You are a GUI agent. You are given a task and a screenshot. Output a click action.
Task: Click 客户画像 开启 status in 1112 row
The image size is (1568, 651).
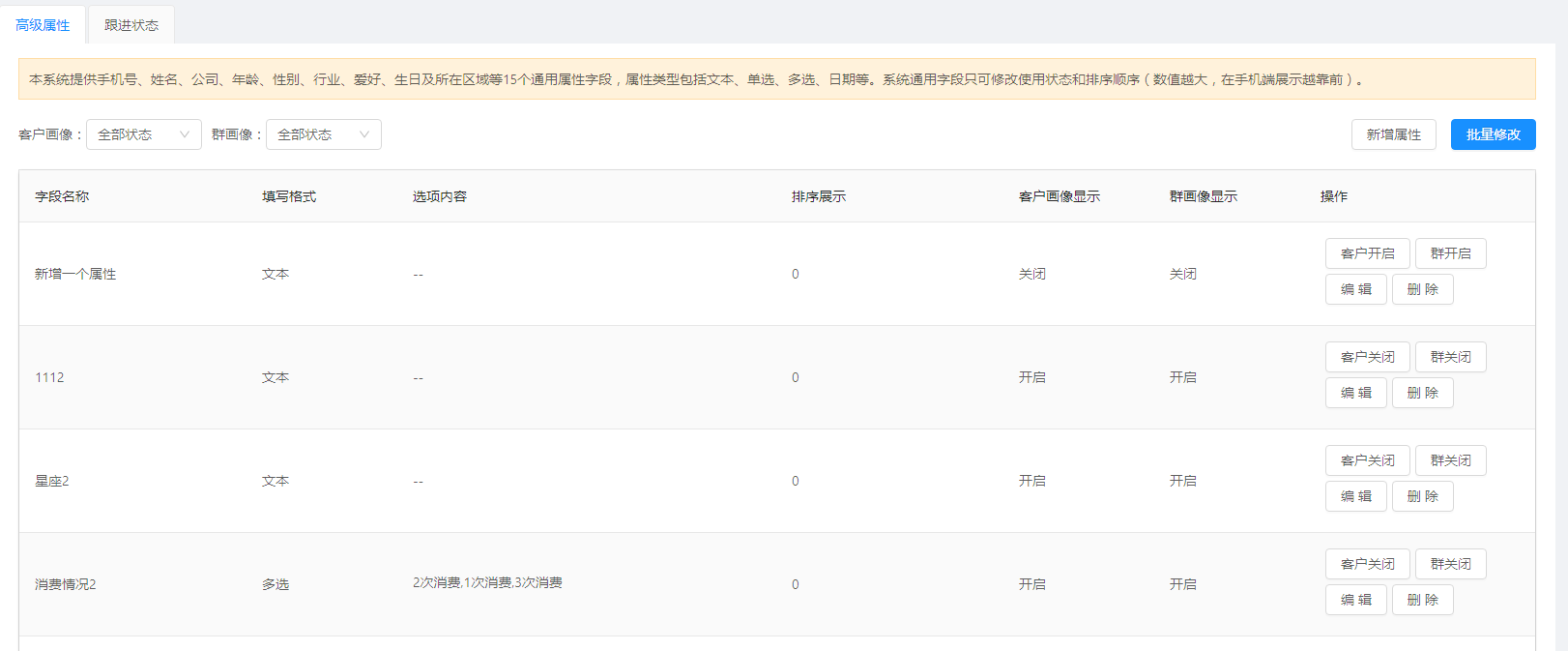click(1032, 377)
